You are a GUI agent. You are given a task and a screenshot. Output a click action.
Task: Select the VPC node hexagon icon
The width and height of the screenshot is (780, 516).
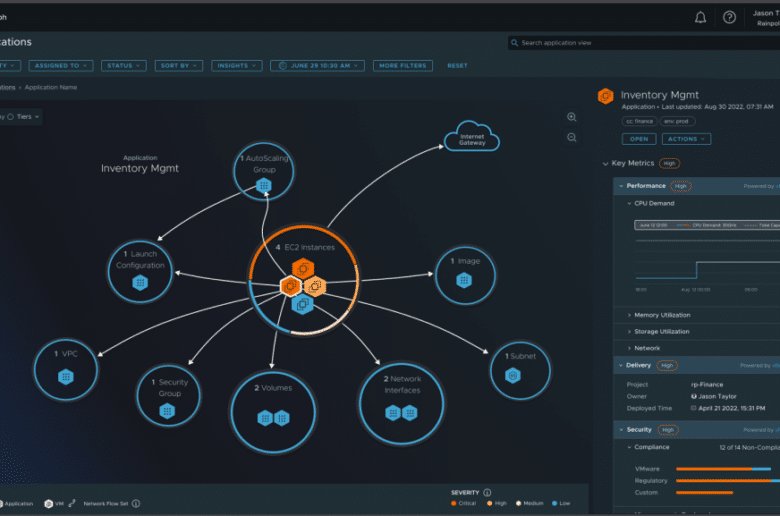coord(66,377)
